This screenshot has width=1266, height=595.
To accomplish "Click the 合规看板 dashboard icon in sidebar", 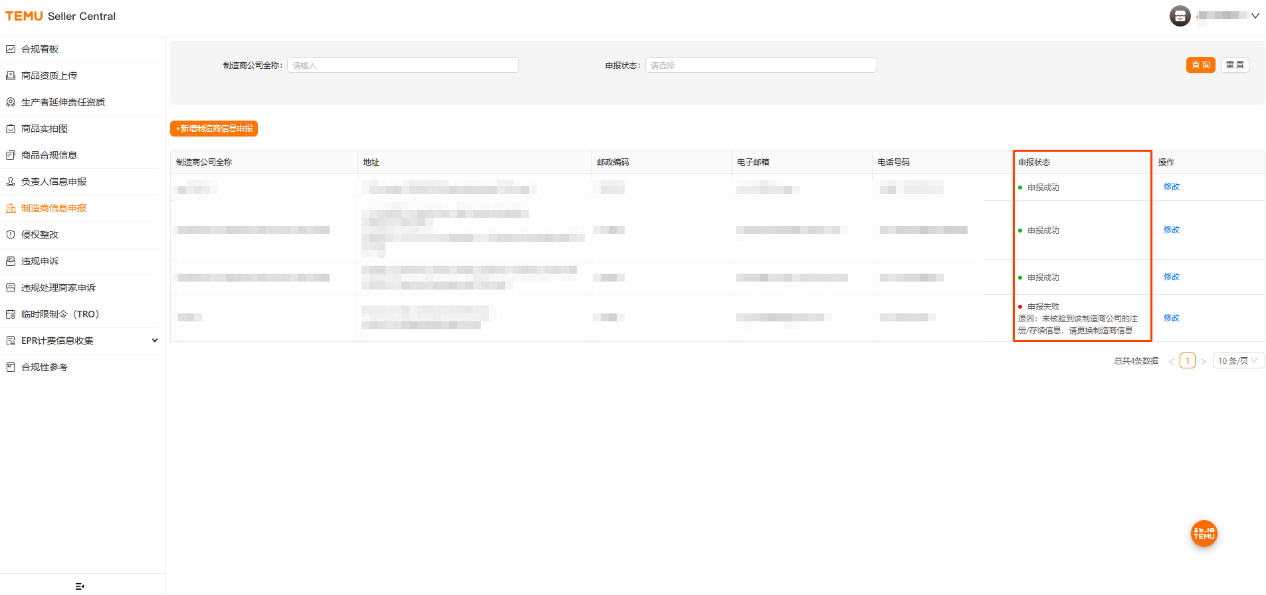I will point(11,49).
